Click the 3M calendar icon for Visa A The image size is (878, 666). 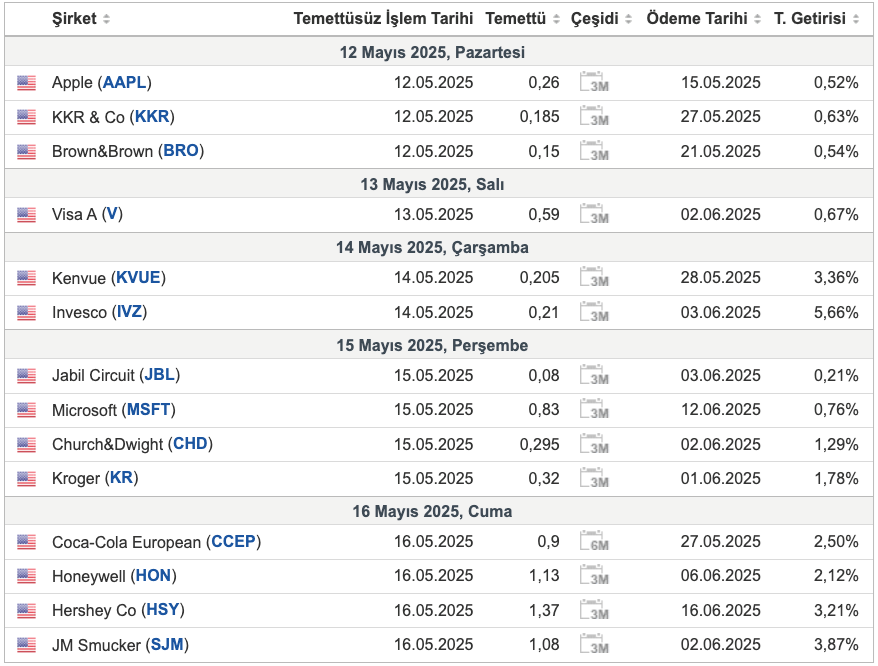(x=594, y=214)
